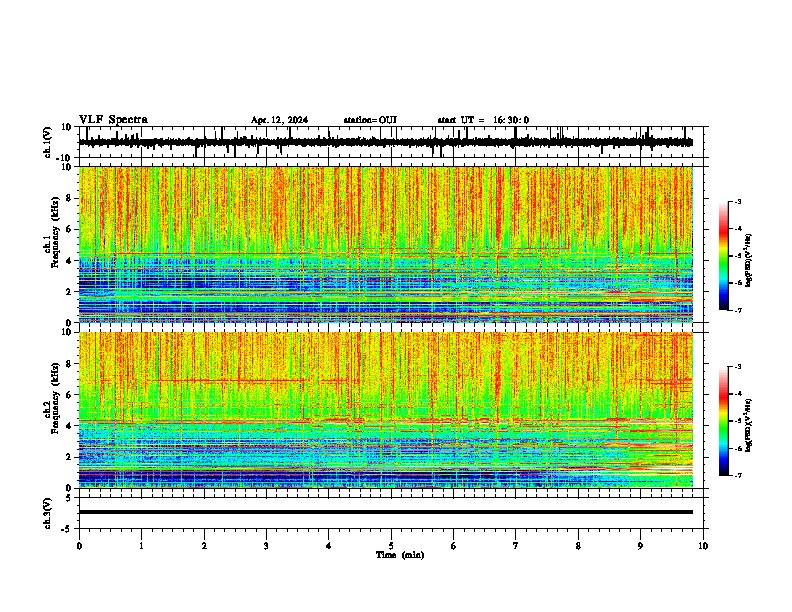This screenshot has height=612, width=792.
Task: Click the ch.1 color scale bar
Action: (x=724, y=256)
